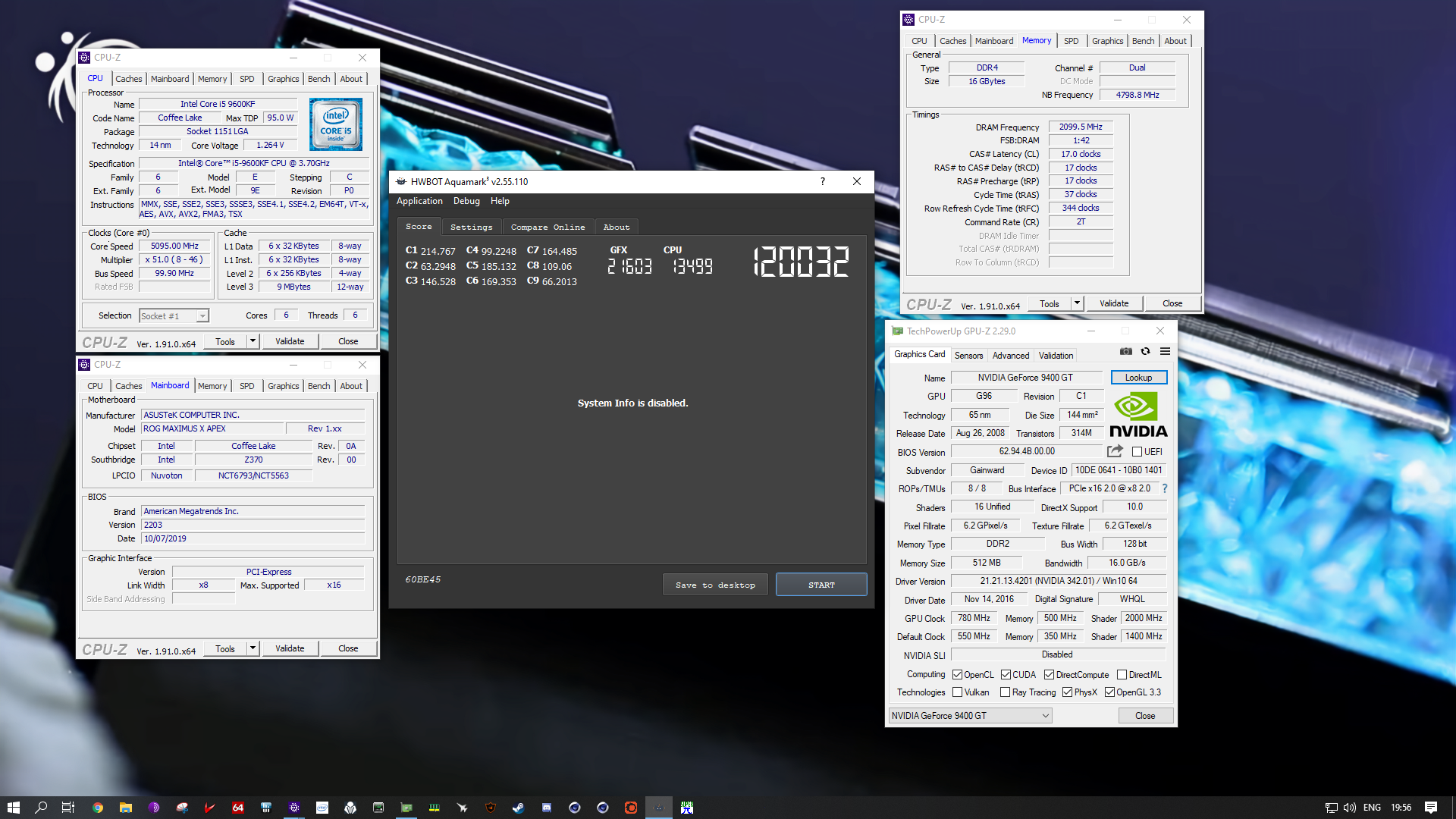The width and height of the screenshot is (1456, 819).
Task: Open the red AIDA64 taskbar icon
Action: pos(237,808)
